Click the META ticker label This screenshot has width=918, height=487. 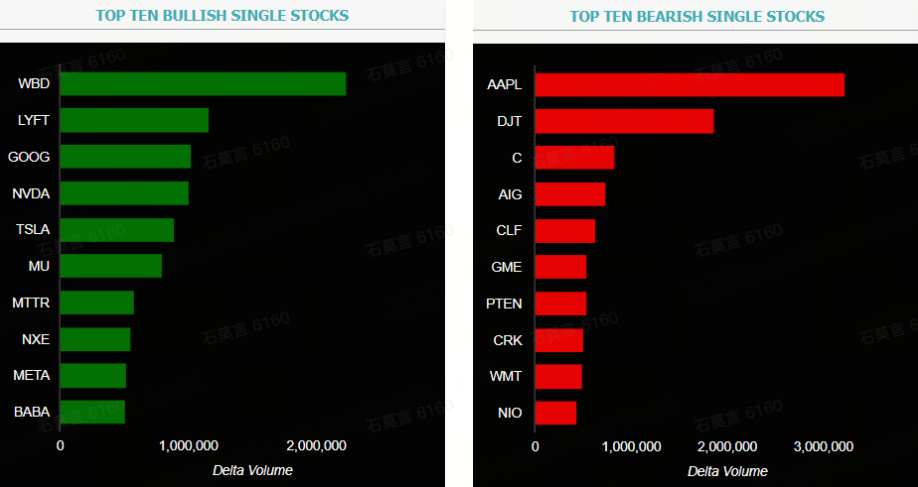32,375
